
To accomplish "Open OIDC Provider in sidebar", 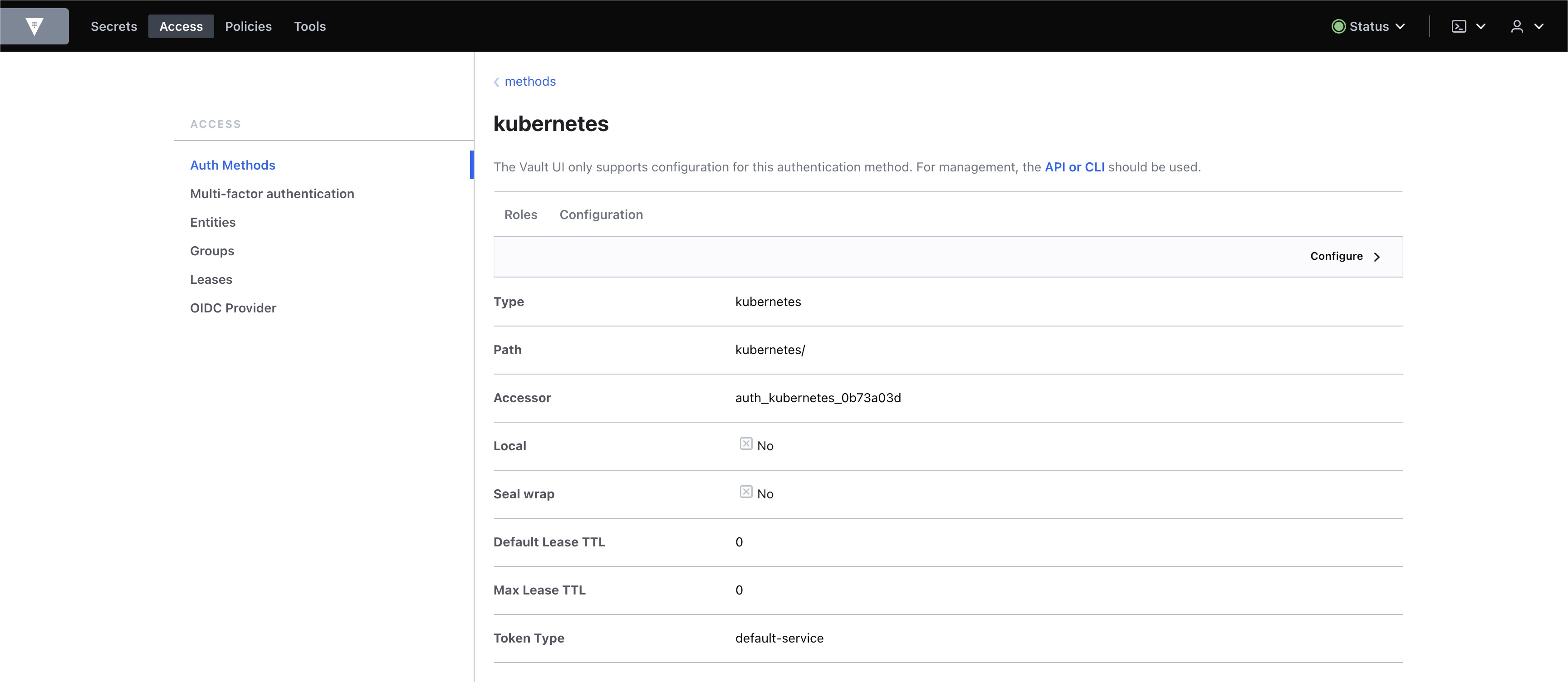I will point(233,308).
